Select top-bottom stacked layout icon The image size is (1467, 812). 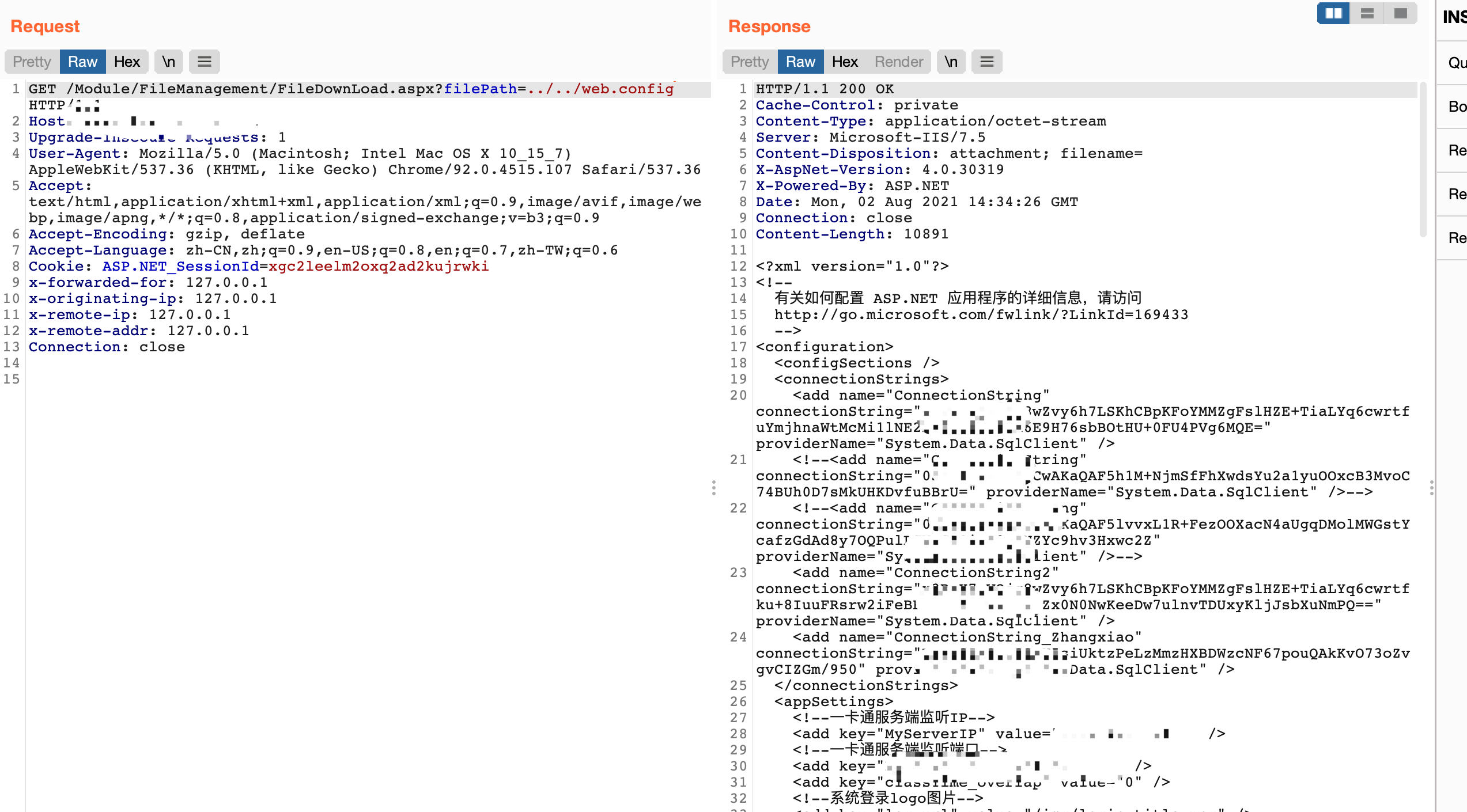pyautogui.click(x=1367, y=13)
